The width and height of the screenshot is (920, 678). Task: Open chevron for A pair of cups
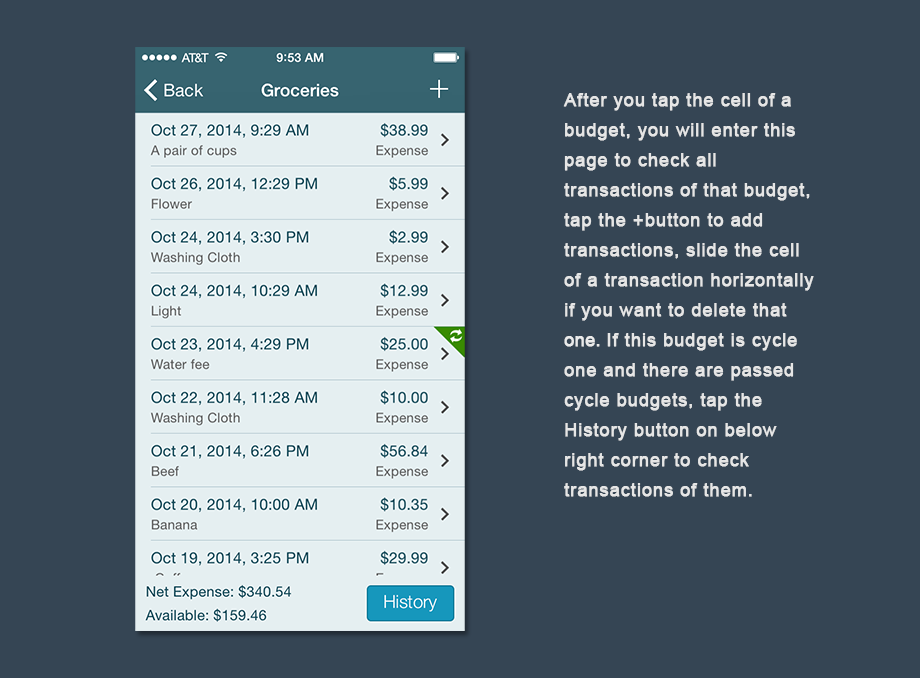coord(445,140)
